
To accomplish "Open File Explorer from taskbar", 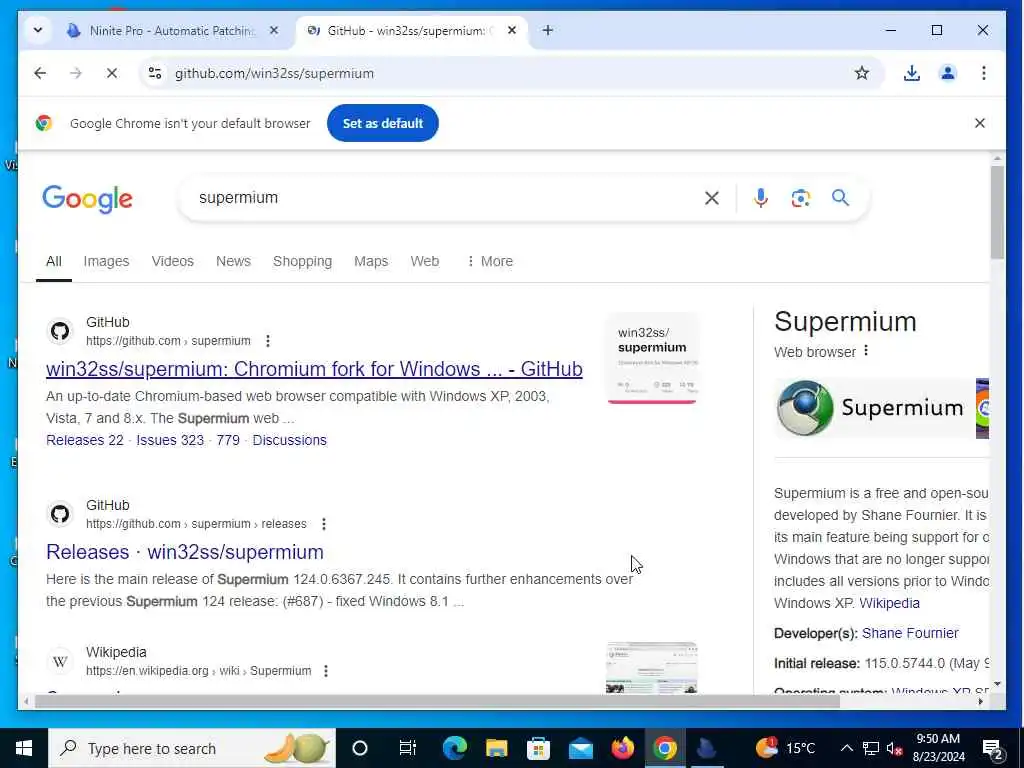I will click(x=496, y=748).
